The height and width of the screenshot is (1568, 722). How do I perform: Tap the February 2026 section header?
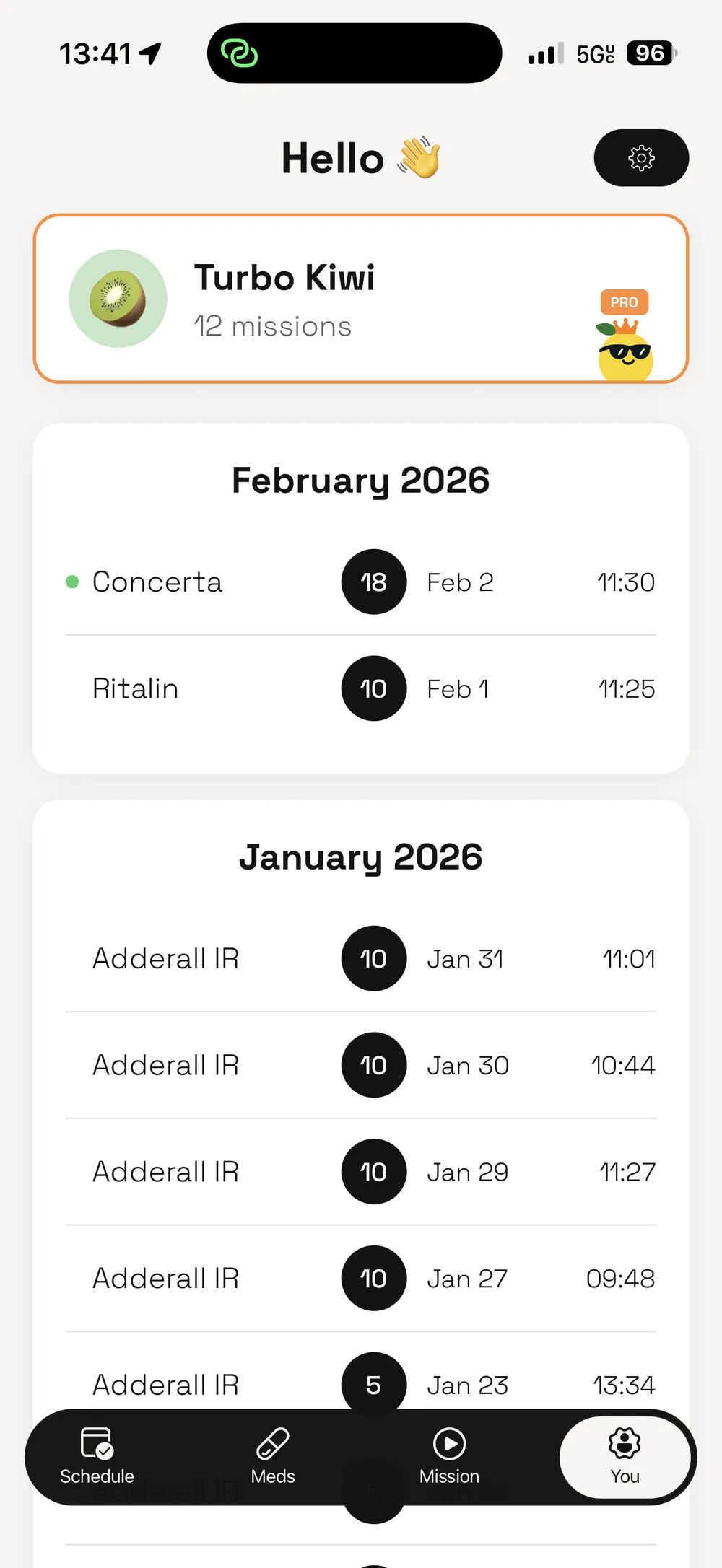(x=361, y=481)
